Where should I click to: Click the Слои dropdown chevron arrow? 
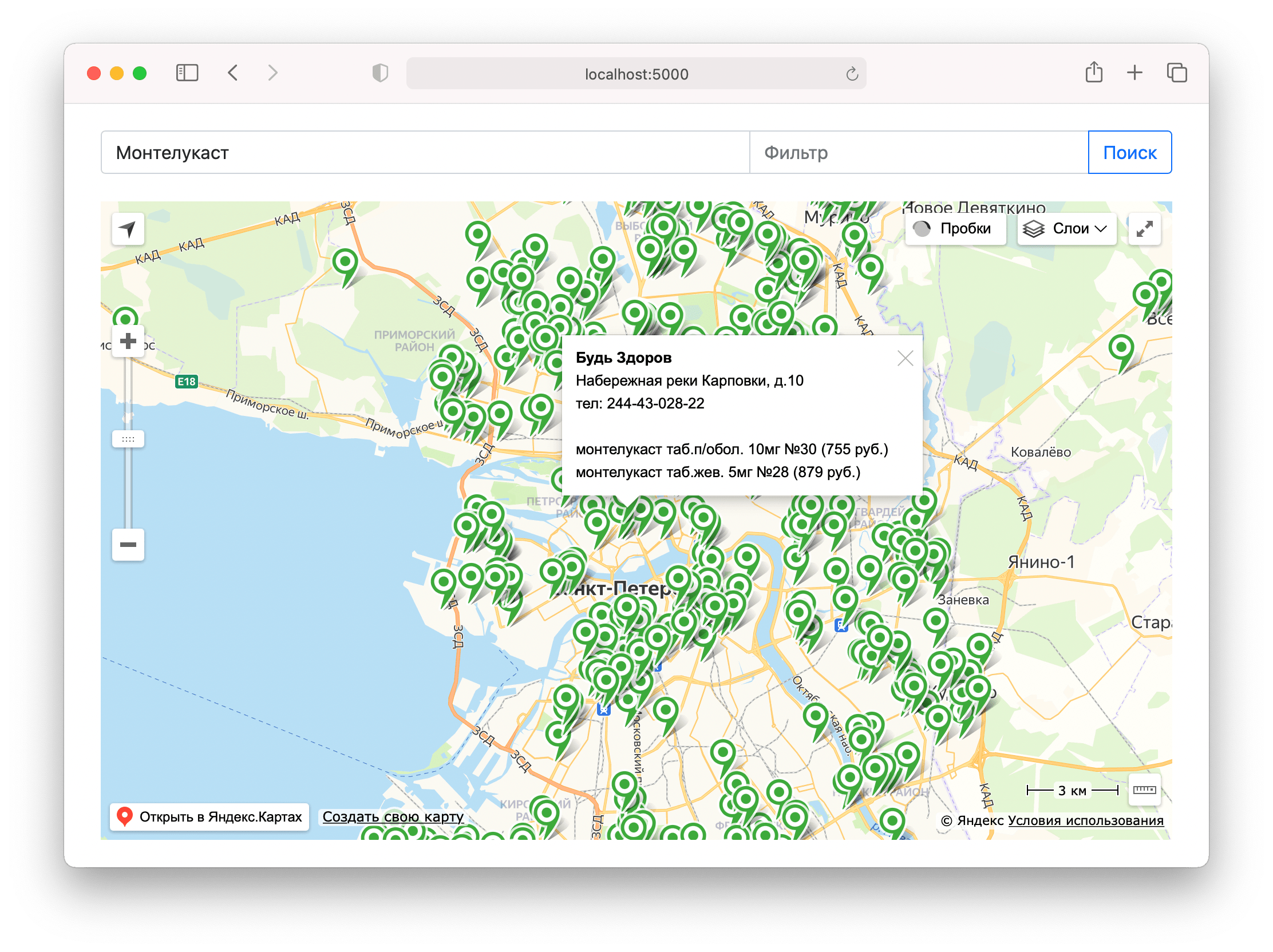tap(1100, 229)
